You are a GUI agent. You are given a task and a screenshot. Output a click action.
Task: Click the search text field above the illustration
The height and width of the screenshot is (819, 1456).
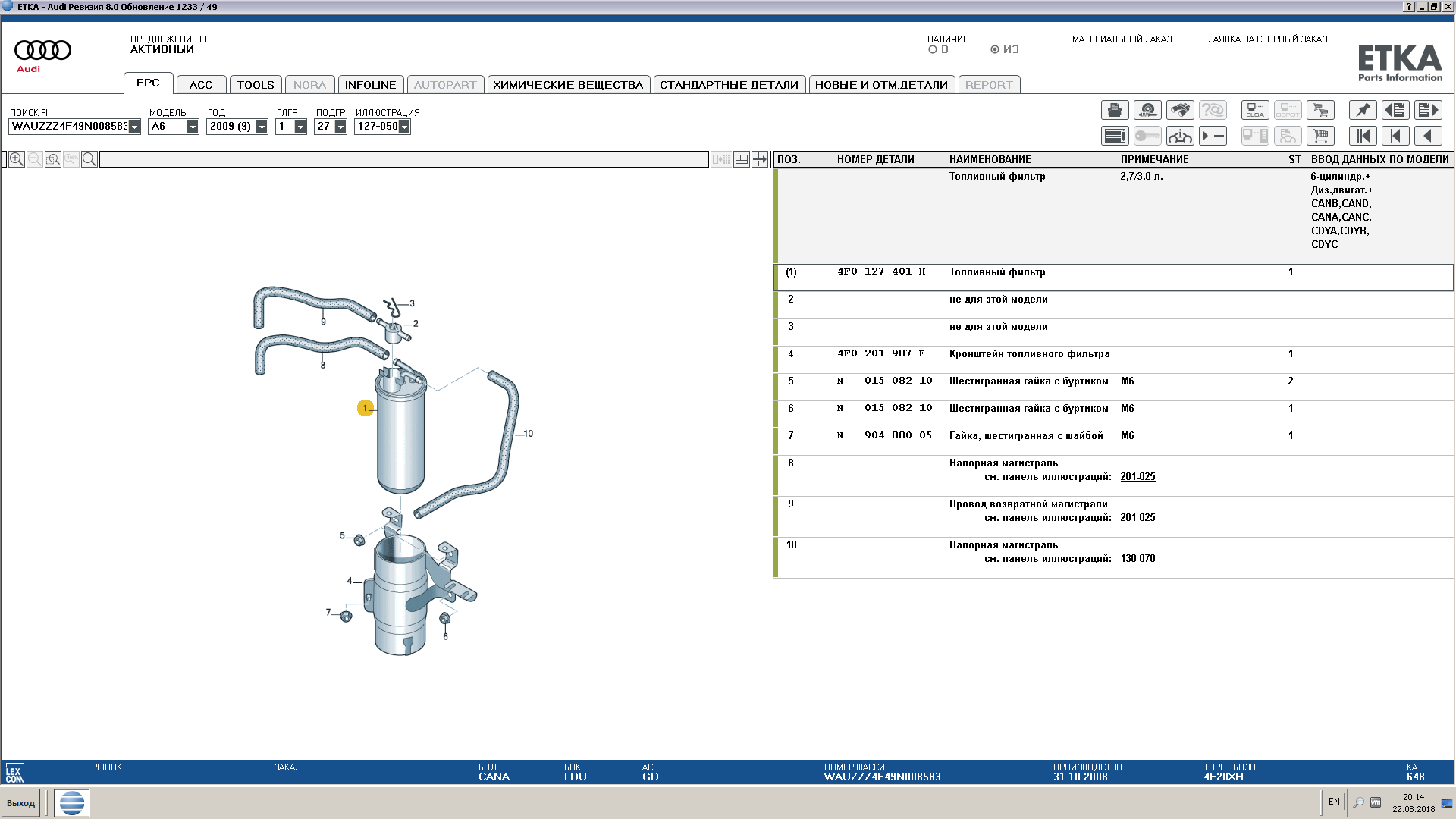point(404,159)
